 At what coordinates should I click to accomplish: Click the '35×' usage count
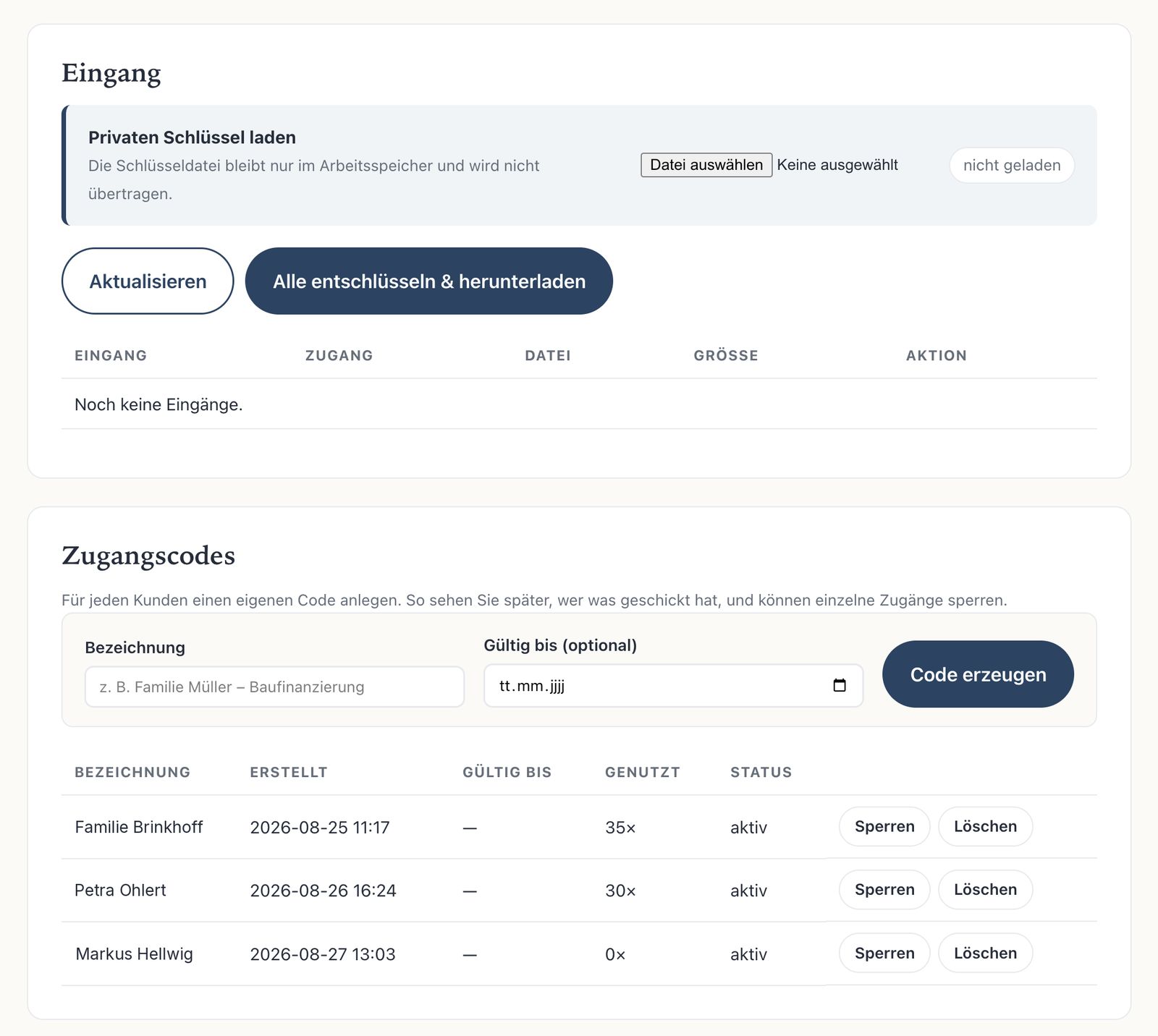tap(620, 827)
